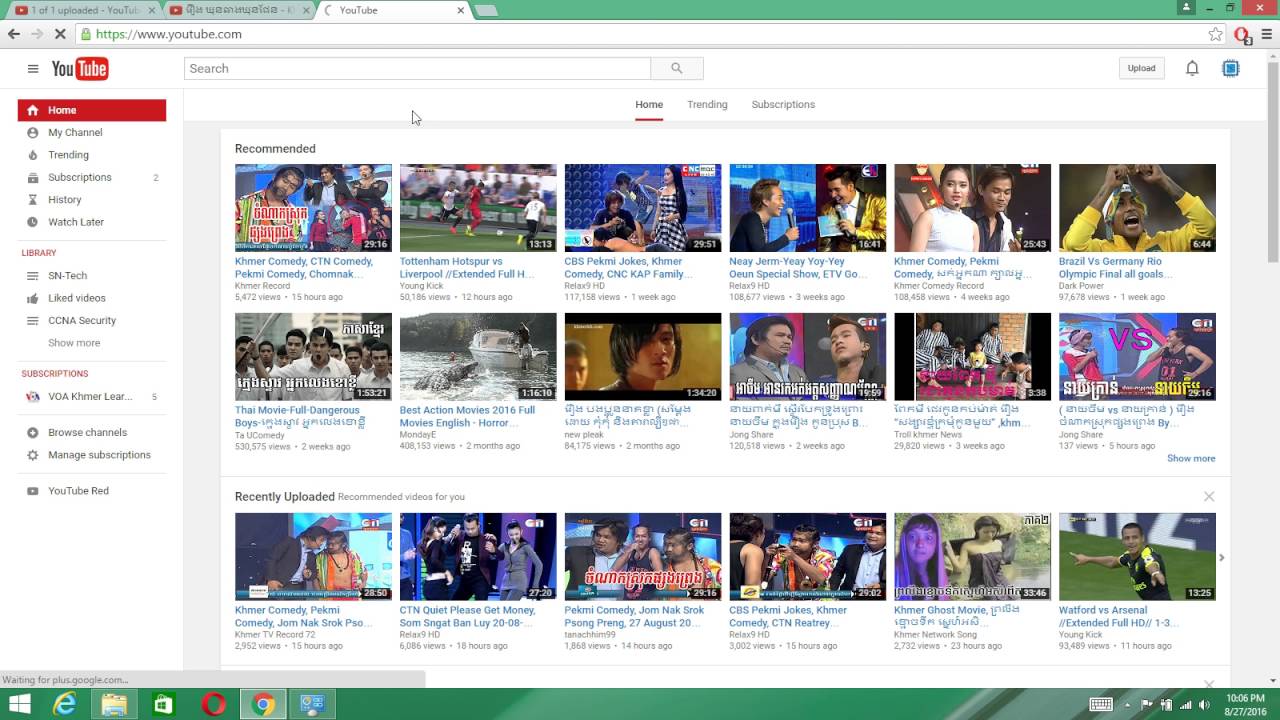Open the Windows Start button
The image size is (1280, 720).
pyautogui.click(x=19, y=705)
